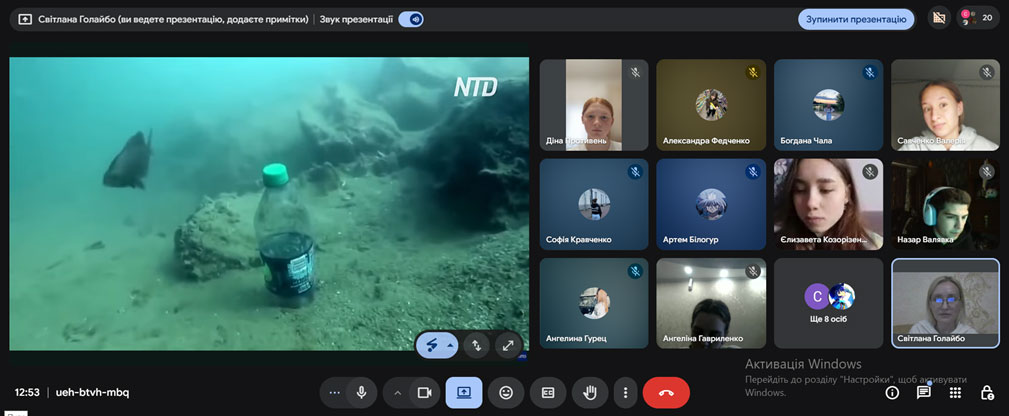
Task: Toggle the microphone button
Action: pos(361,393)
